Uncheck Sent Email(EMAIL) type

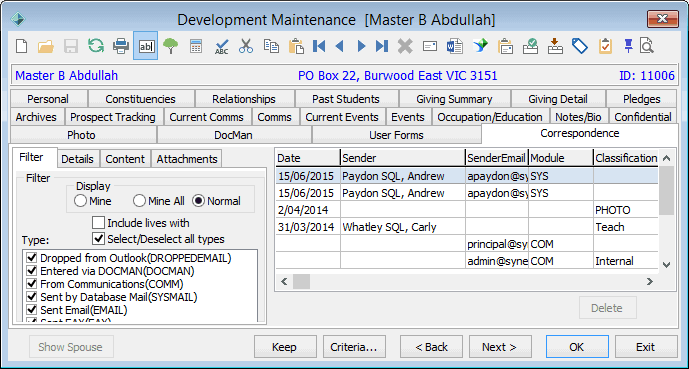click(31, 310)
